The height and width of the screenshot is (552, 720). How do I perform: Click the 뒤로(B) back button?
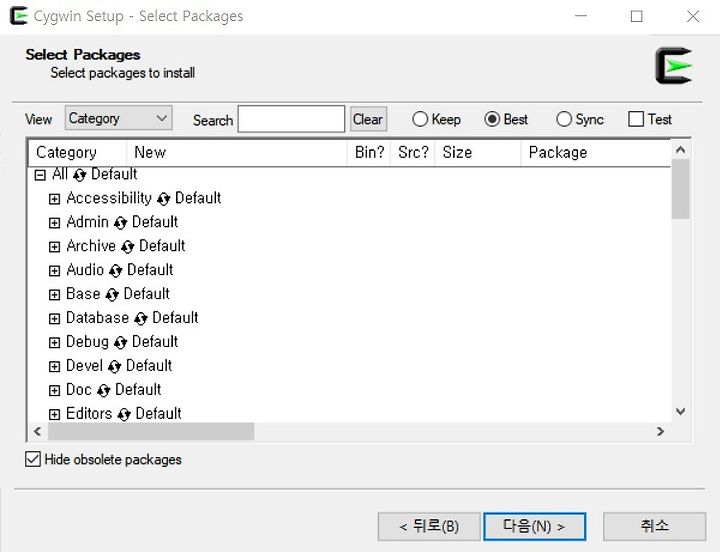click(x=429, y=526)
